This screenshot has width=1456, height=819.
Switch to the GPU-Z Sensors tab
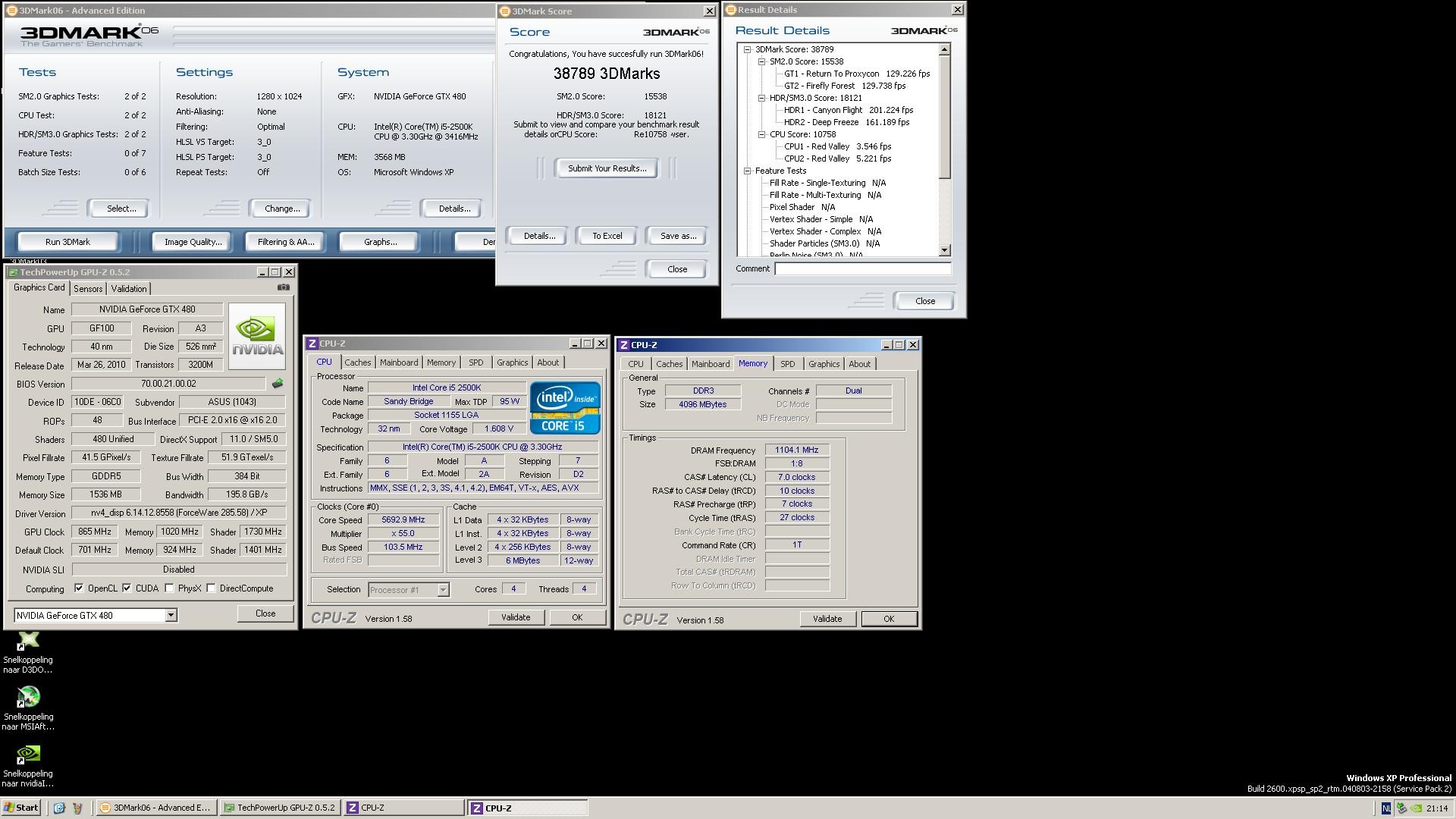click(x=88, y=289)
